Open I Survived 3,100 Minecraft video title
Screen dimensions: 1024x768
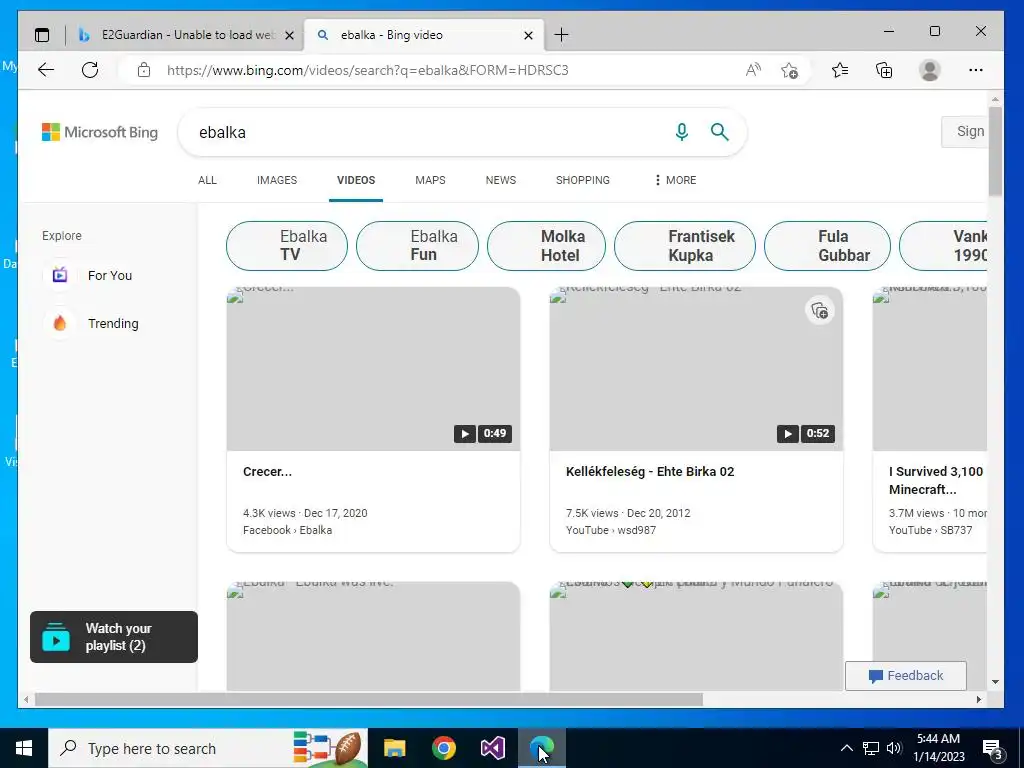pos(937,480)
